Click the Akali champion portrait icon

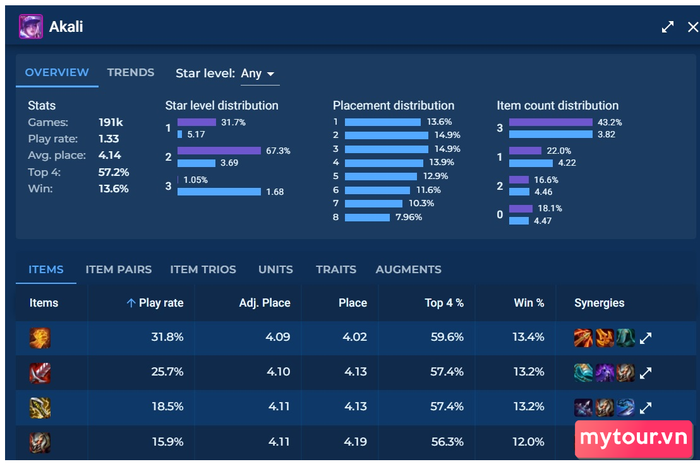(31, 26)
